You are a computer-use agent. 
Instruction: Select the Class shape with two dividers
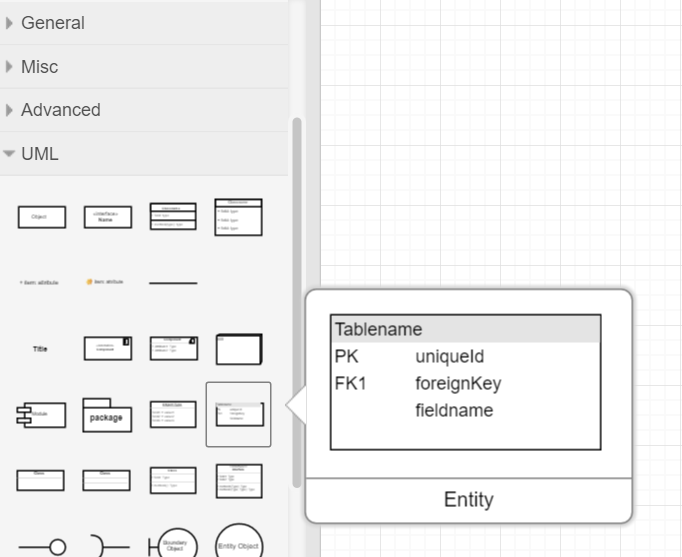click(107, 480)
